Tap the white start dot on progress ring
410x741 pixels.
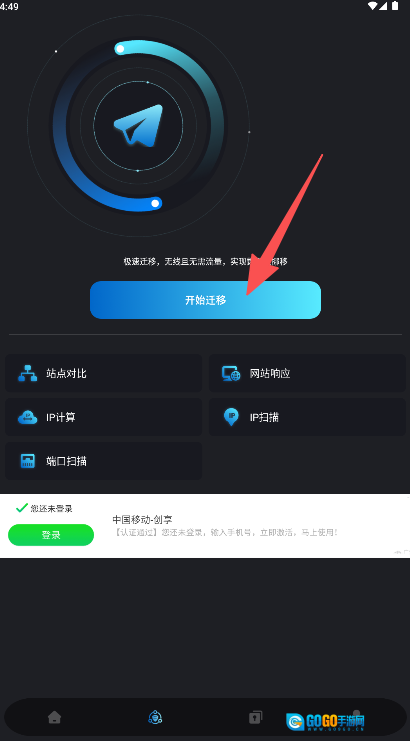pos(120,49)
